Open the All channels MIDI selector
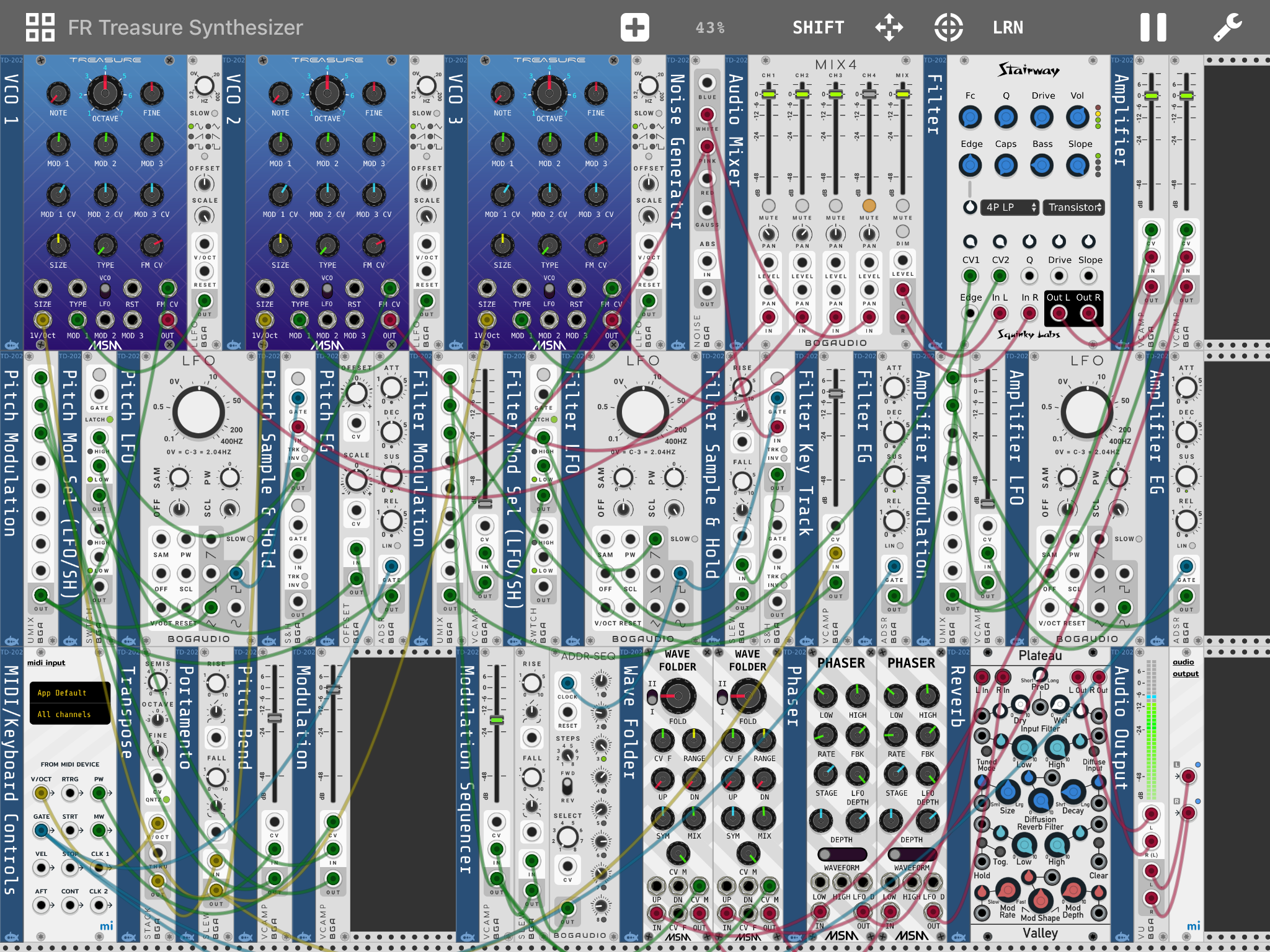Viewport: 1270px width, 952px height. click(x=70, y=715)
